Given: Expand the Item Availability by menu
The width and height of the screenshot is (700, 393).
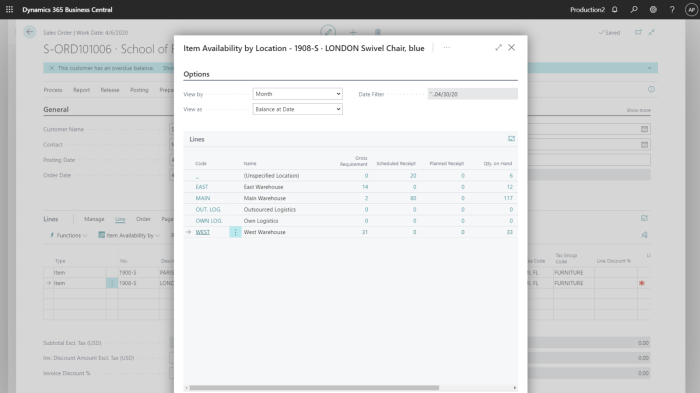Looking at the screenshot, I should (x=129, y=235).
